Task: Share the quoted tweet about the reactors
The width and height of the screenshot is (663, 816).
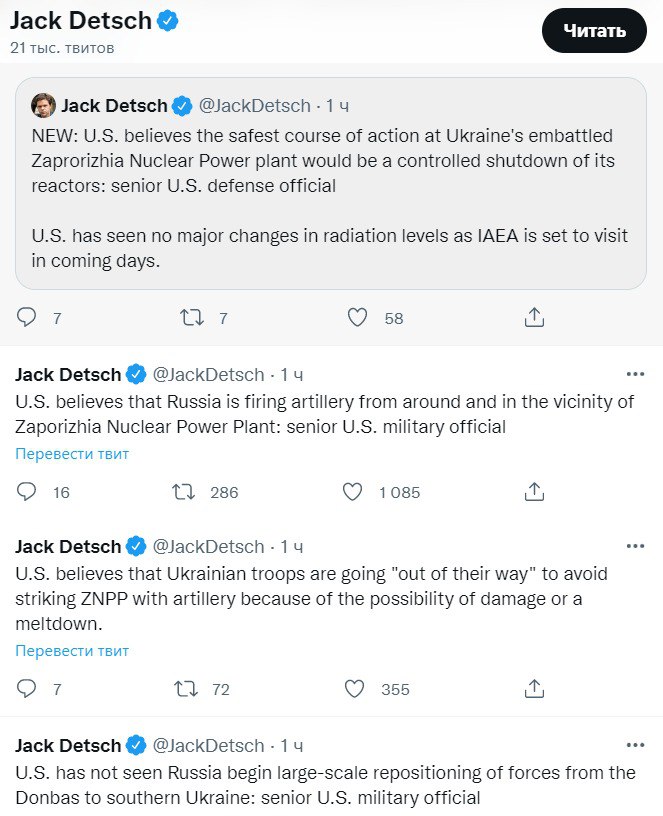Action: tap(534, 318)
